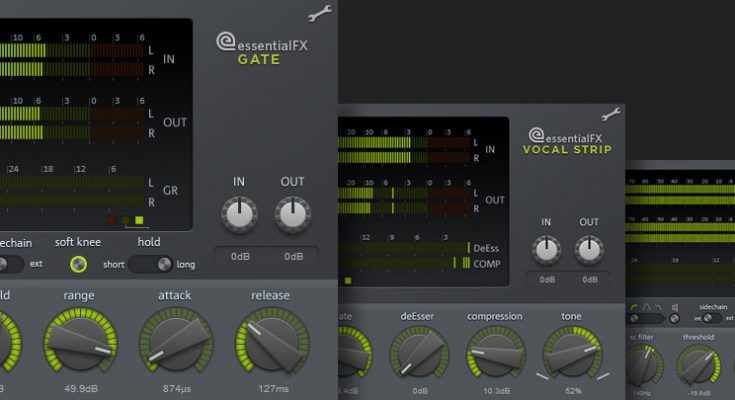
Task: Click the Gate range knob
Action: coord(79,340)
